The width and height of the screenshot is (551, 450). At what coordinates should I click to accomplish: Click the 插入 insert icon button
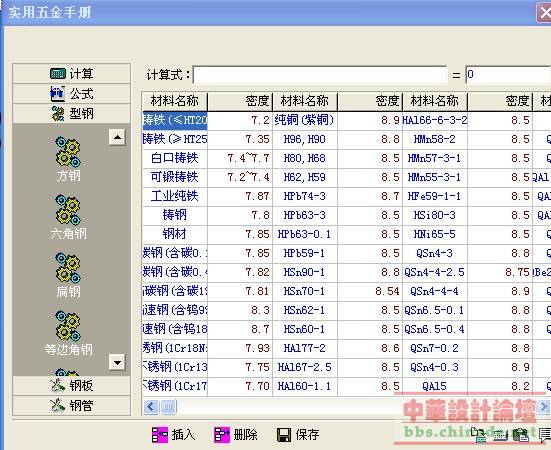[160, 435]
